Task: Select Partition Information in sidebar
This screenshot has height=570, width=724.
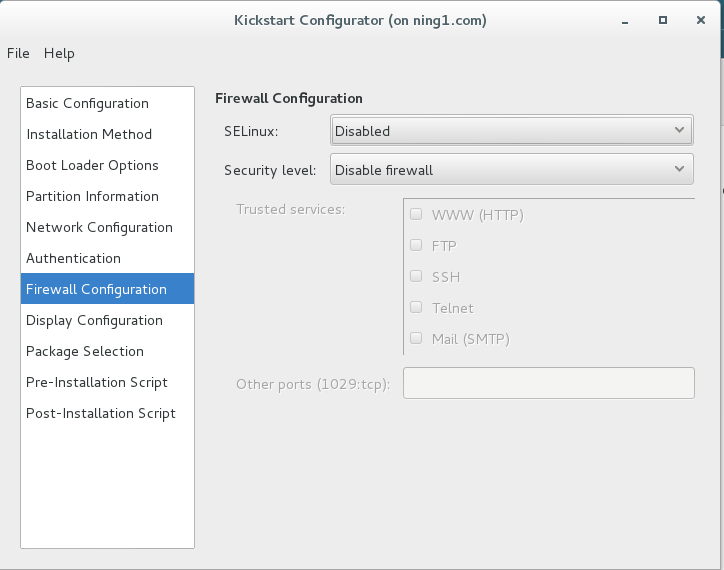Action: (92, 196)
